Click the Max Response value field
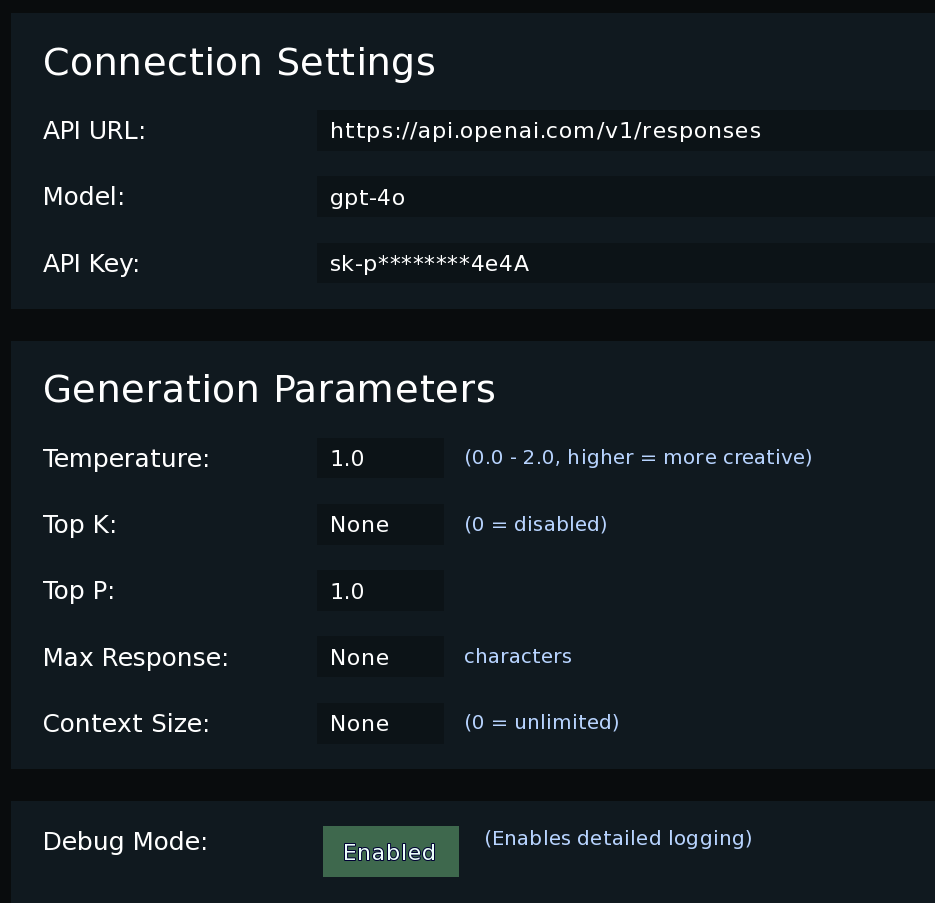935x903 pixels. (380, 657)
